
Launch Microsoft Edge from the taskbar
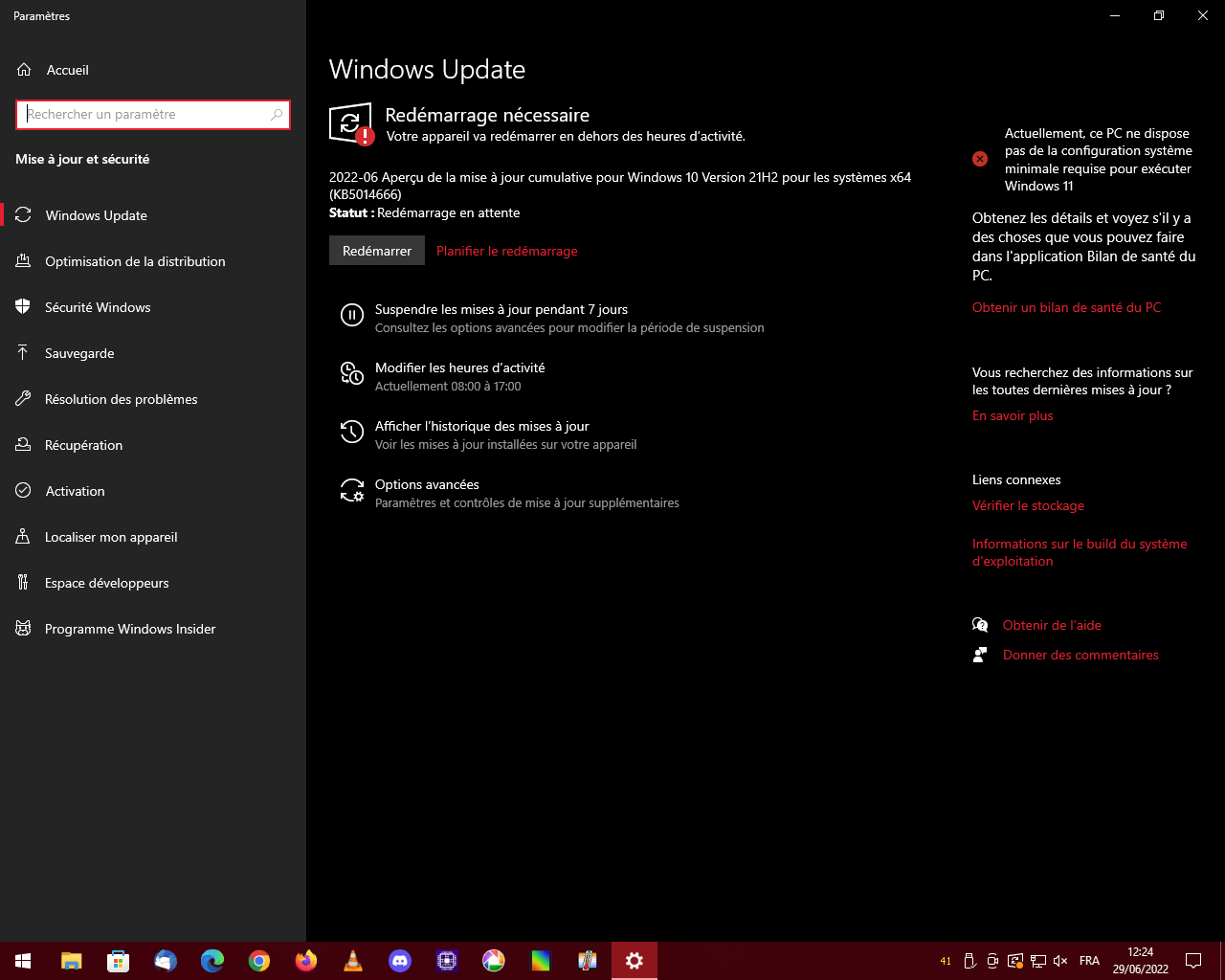click(212, 961)
